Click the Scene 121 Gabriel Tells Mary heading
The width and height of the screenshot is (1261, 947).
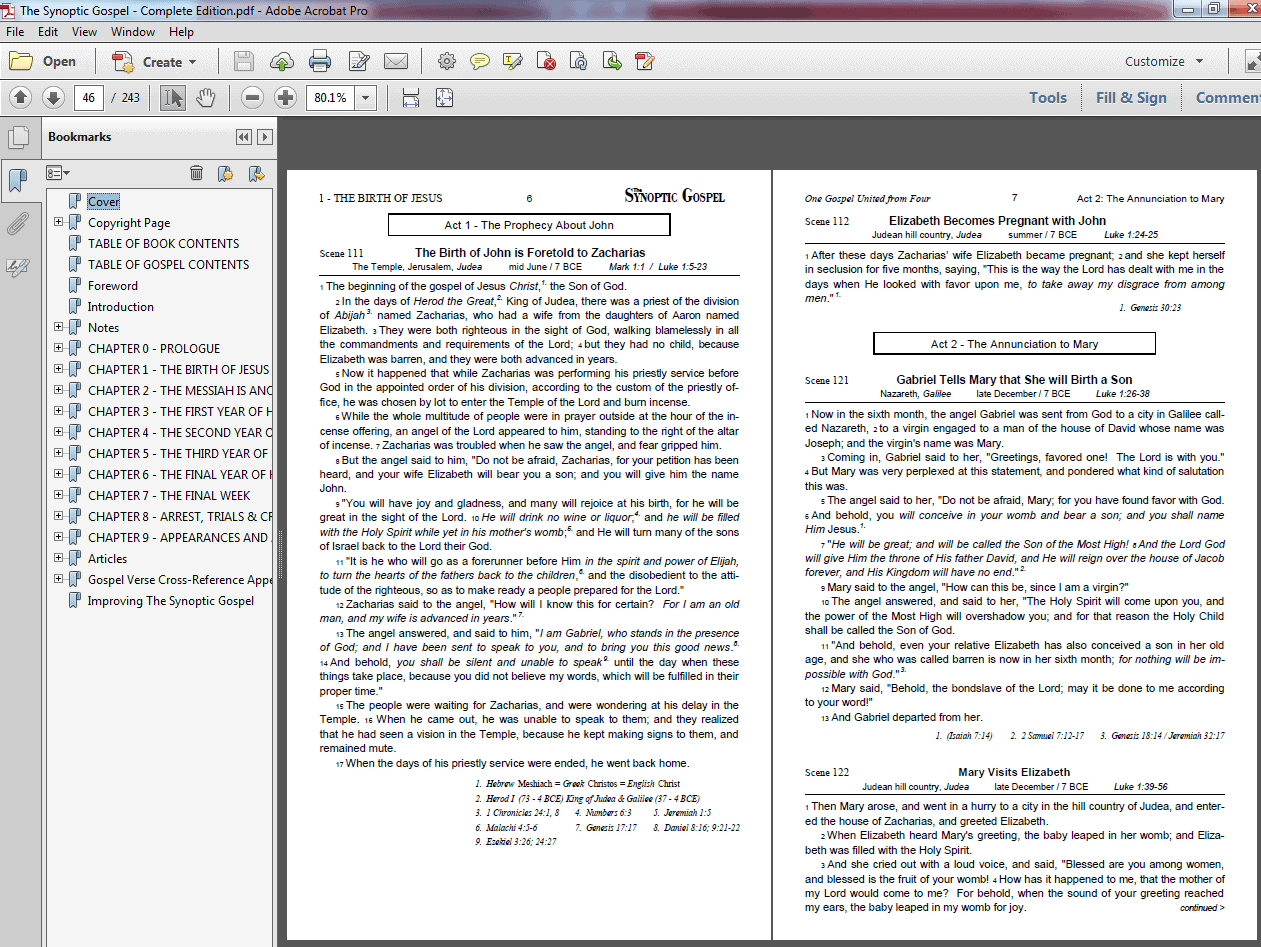coord(1014,380)
